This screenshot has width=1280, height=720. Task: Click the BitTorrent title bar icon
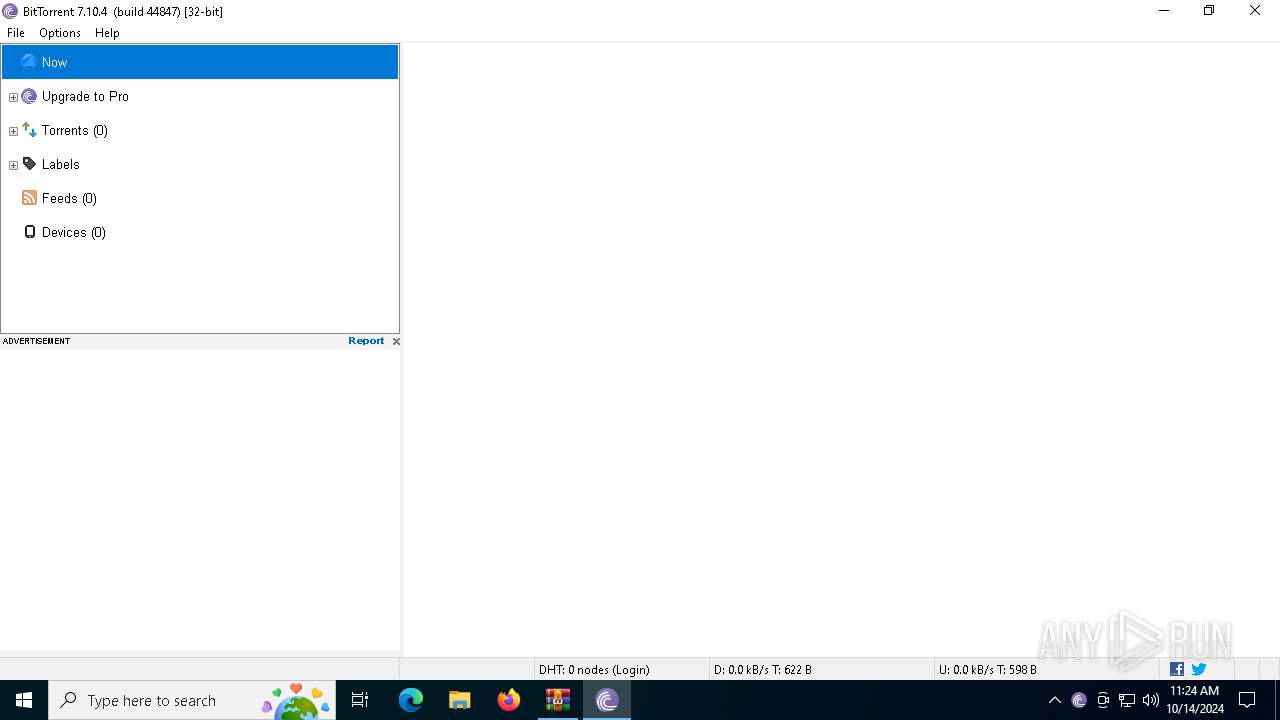pos(10,11)
